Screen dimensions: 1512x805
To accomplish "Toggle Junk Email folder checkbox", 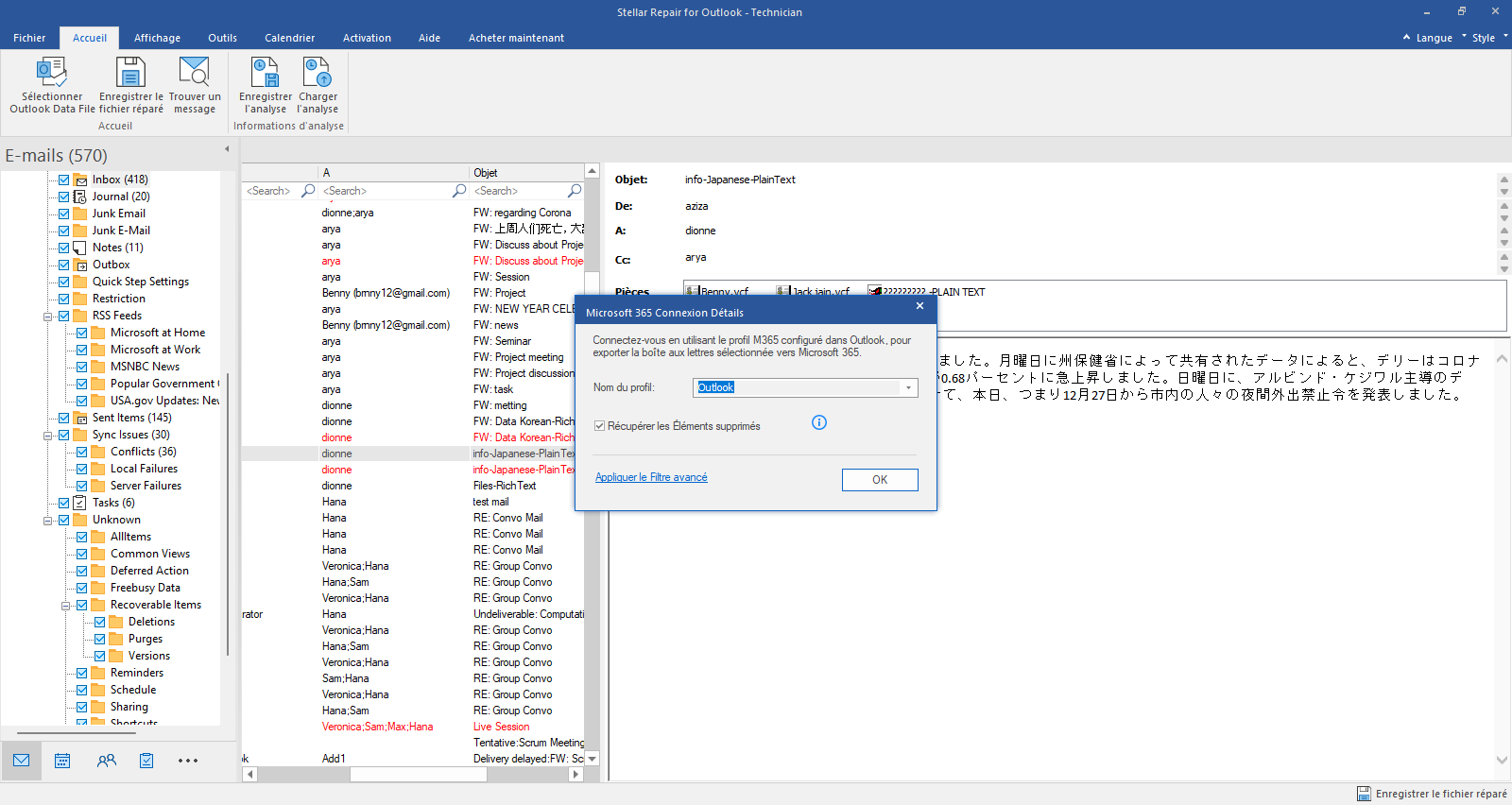I will click(x=63, y=214).
